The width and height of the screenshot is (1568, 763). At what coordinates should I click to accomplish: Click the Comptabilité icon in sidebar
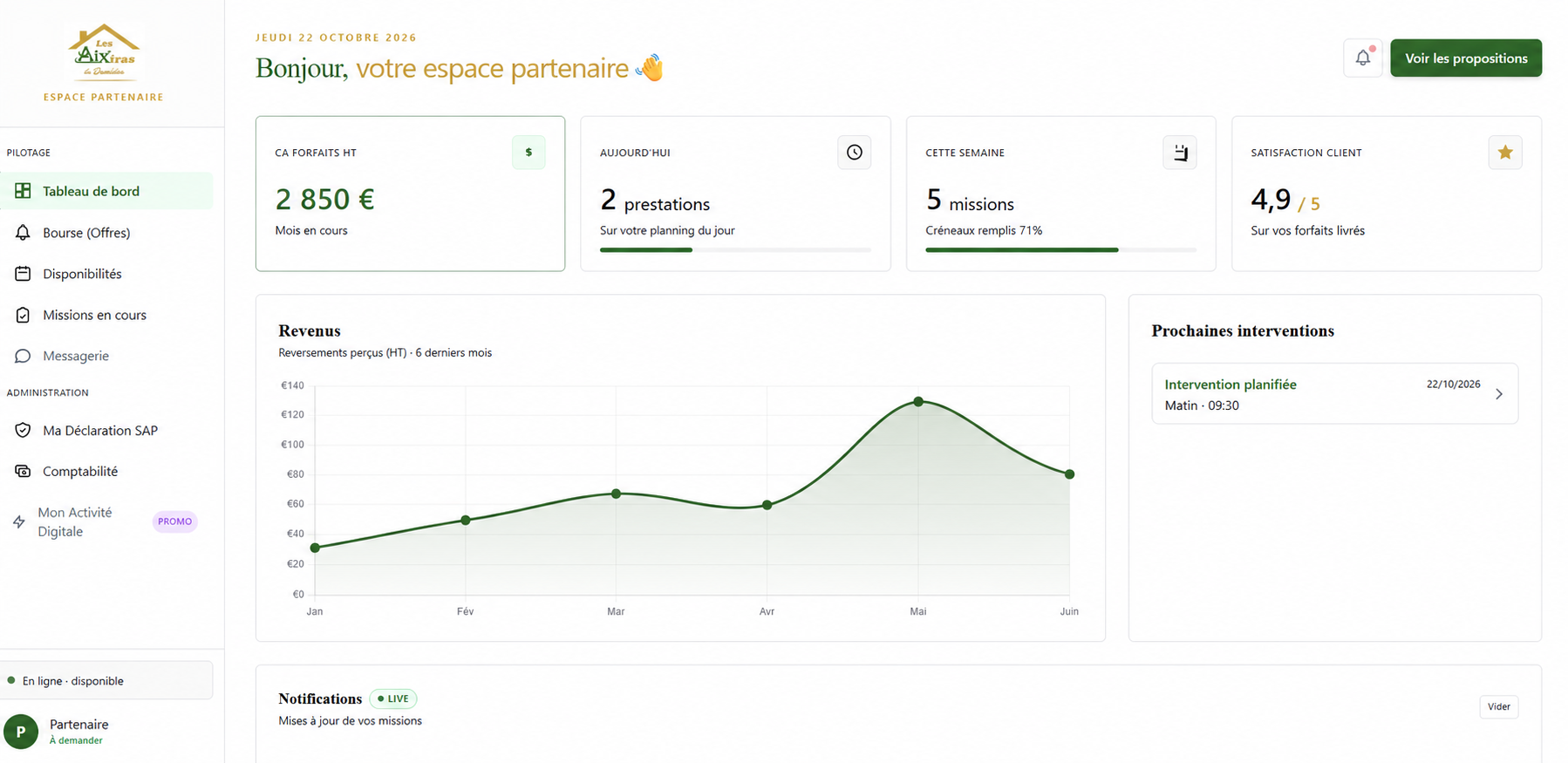click(x=23, y=471)
